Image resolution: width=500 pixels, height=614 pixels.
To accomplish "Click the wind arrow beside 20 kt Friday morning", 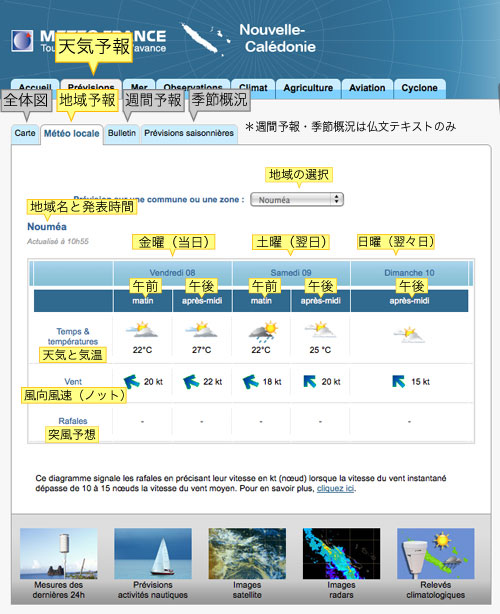I will click(132, 381).
